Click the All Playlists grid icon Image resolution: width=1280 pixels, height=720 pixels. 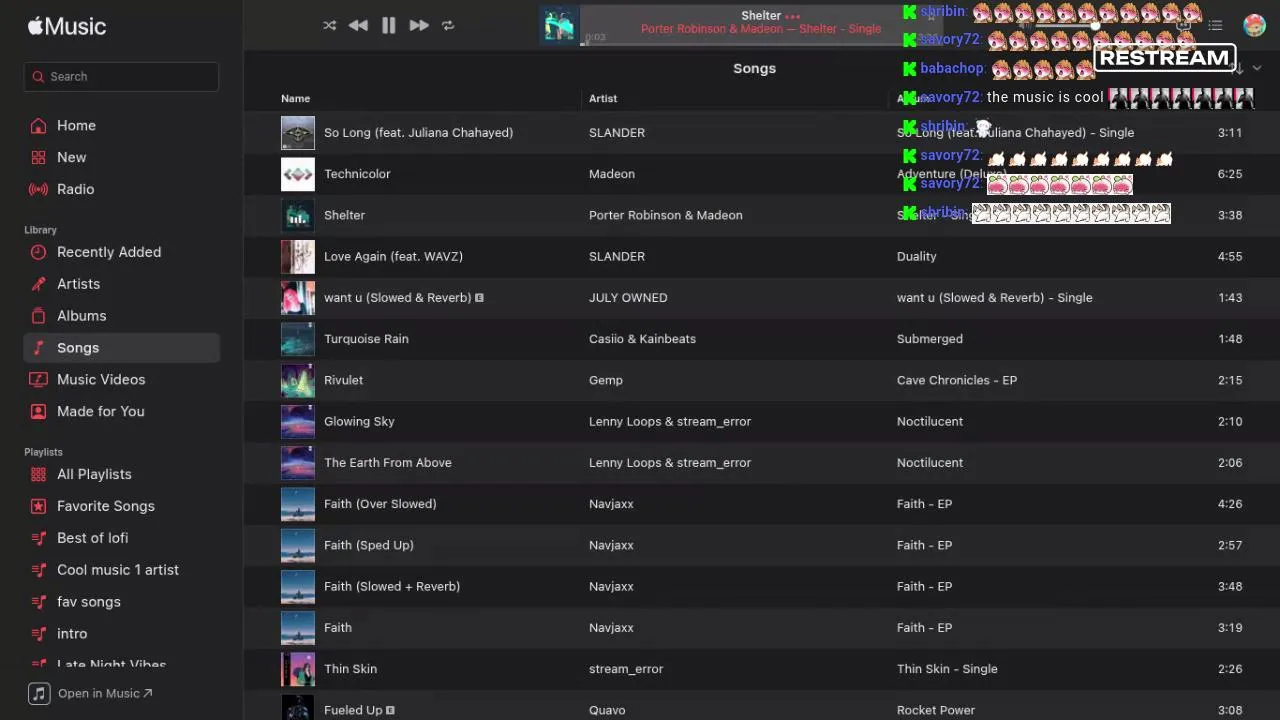[x=38, y=474]
